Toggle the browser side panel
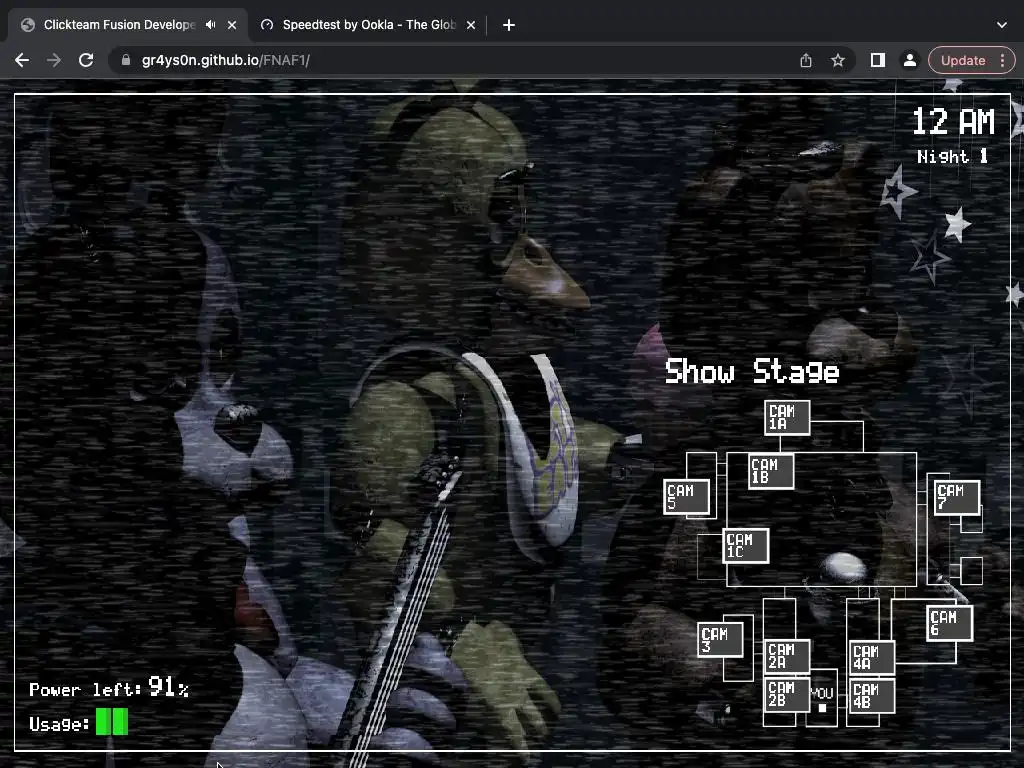Viewport: 1024px width, 768px height. point(878,60)
